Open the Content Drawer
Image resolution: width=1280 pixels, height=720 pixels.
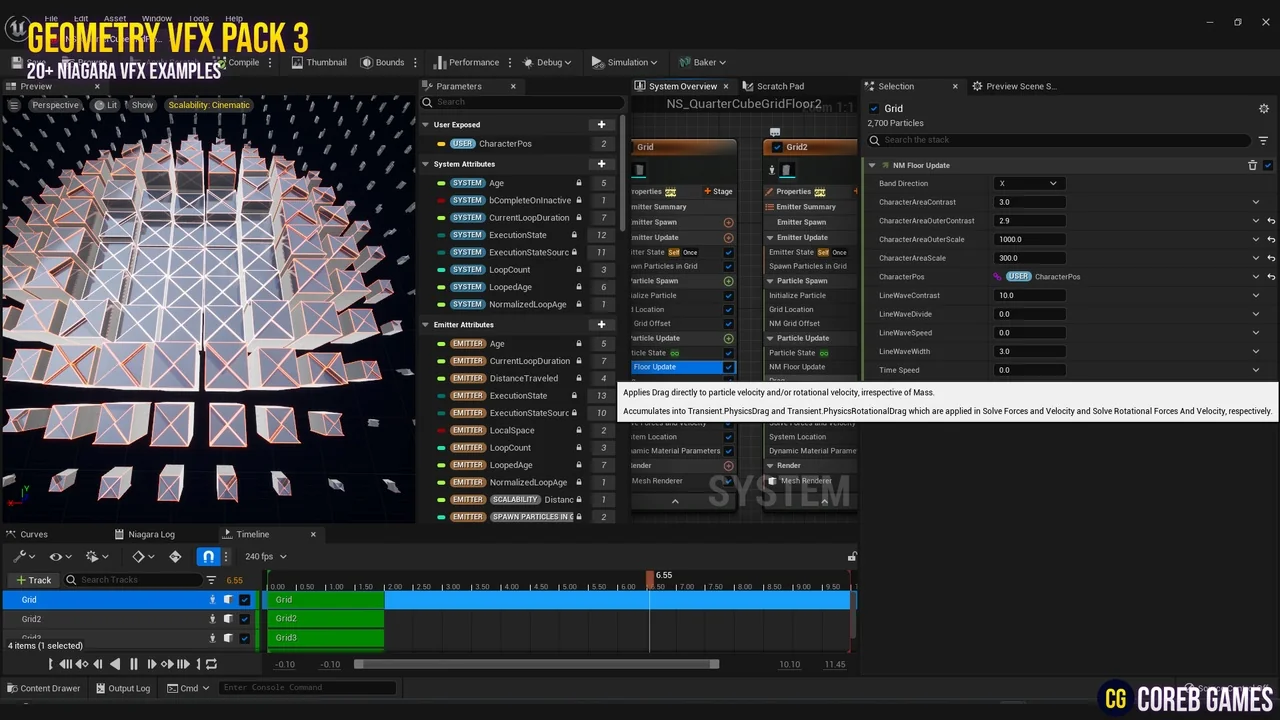point(44,688)
